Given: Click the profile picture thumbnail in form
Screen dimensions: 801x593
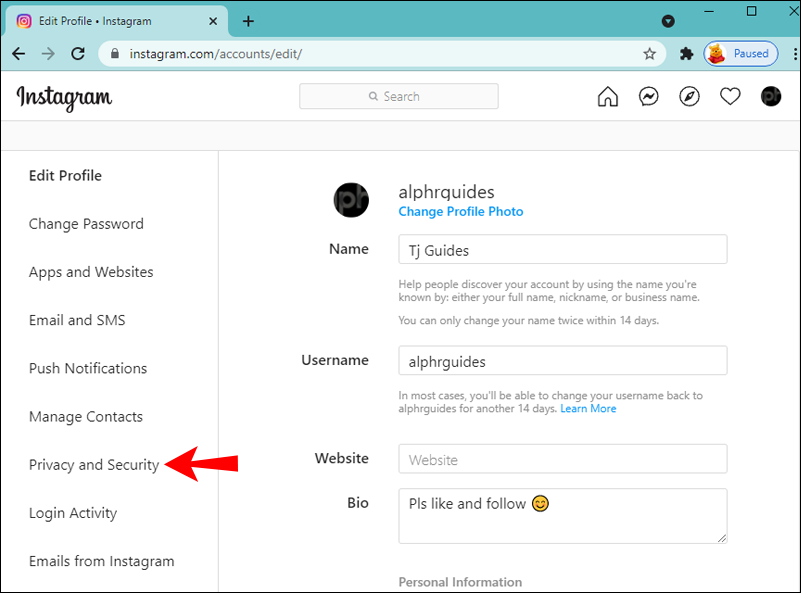Looking at the screenshot, I should point(351,200).
